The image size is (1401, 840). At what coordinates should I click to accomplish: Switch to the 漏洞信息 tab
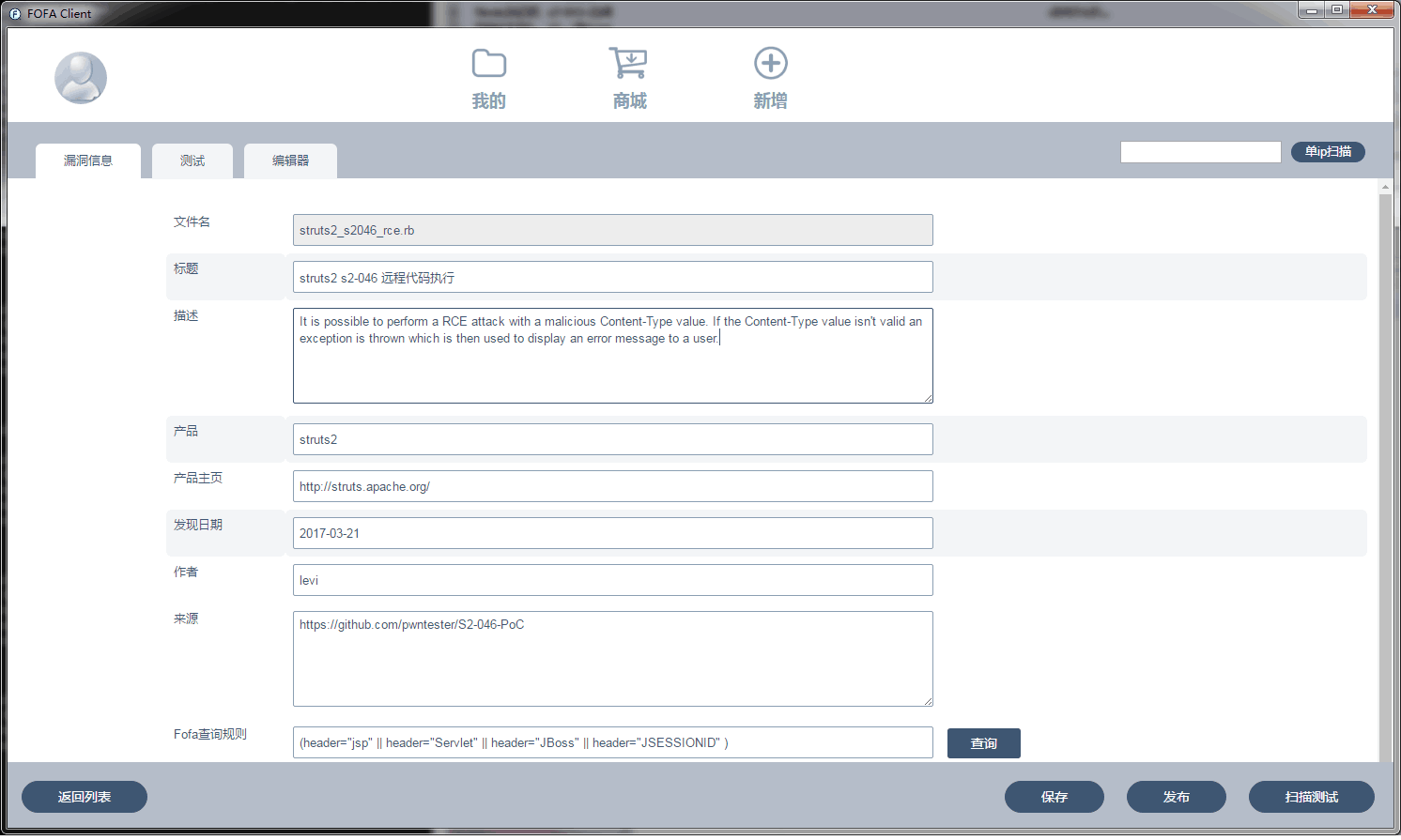coord(88,160)
